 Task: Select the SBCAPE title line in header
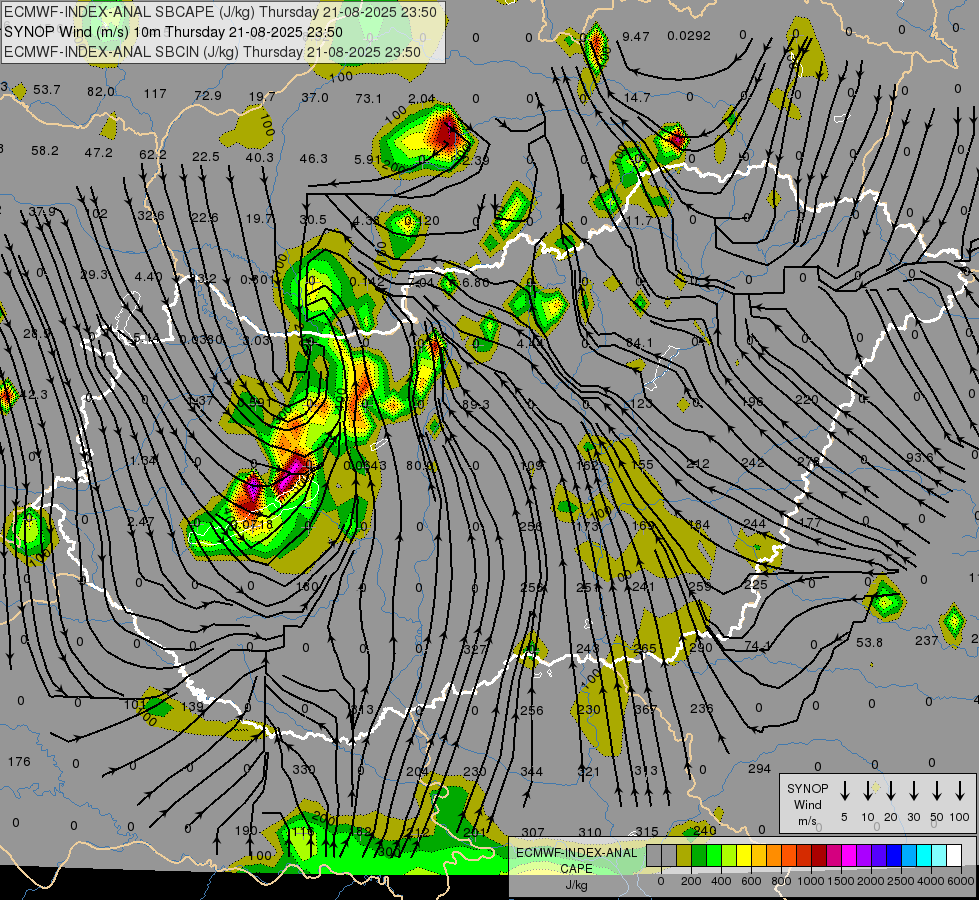[220, 12]
